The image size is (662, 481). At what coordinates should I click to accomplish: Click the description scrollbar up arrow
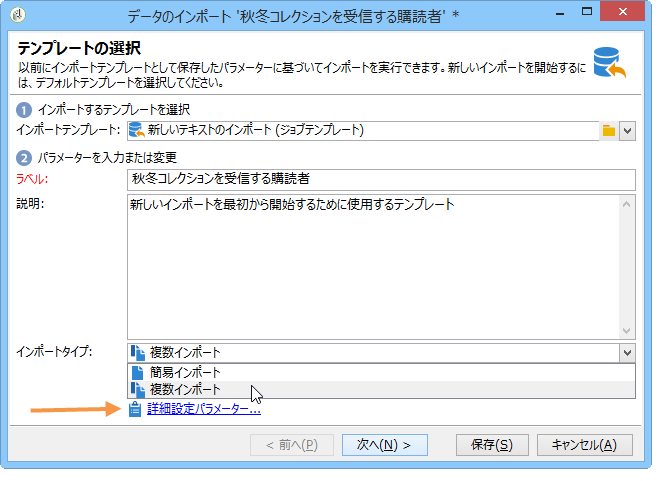click(627, 204)
